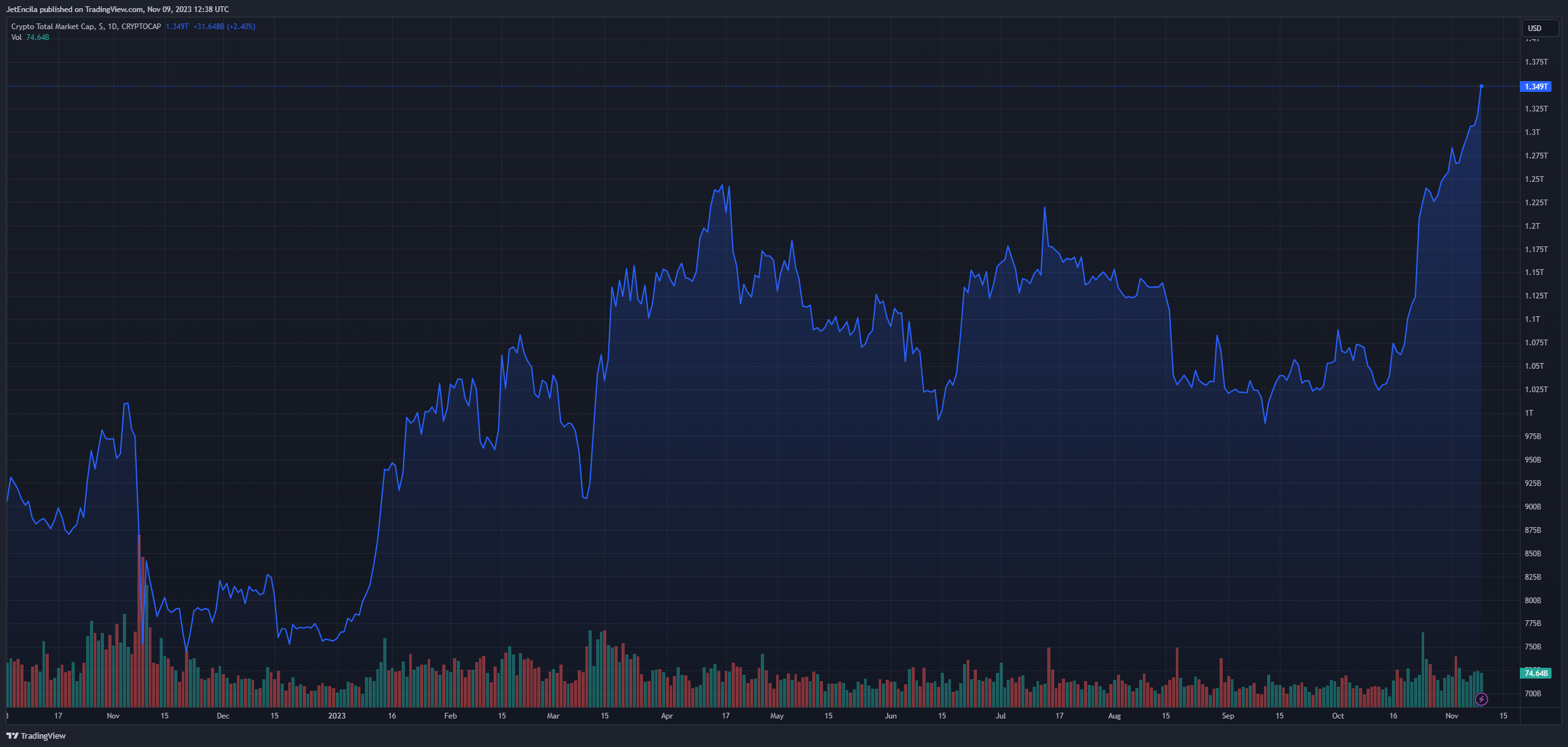
Task: Click the 1D interval text in legend
Action: [112, 27]
